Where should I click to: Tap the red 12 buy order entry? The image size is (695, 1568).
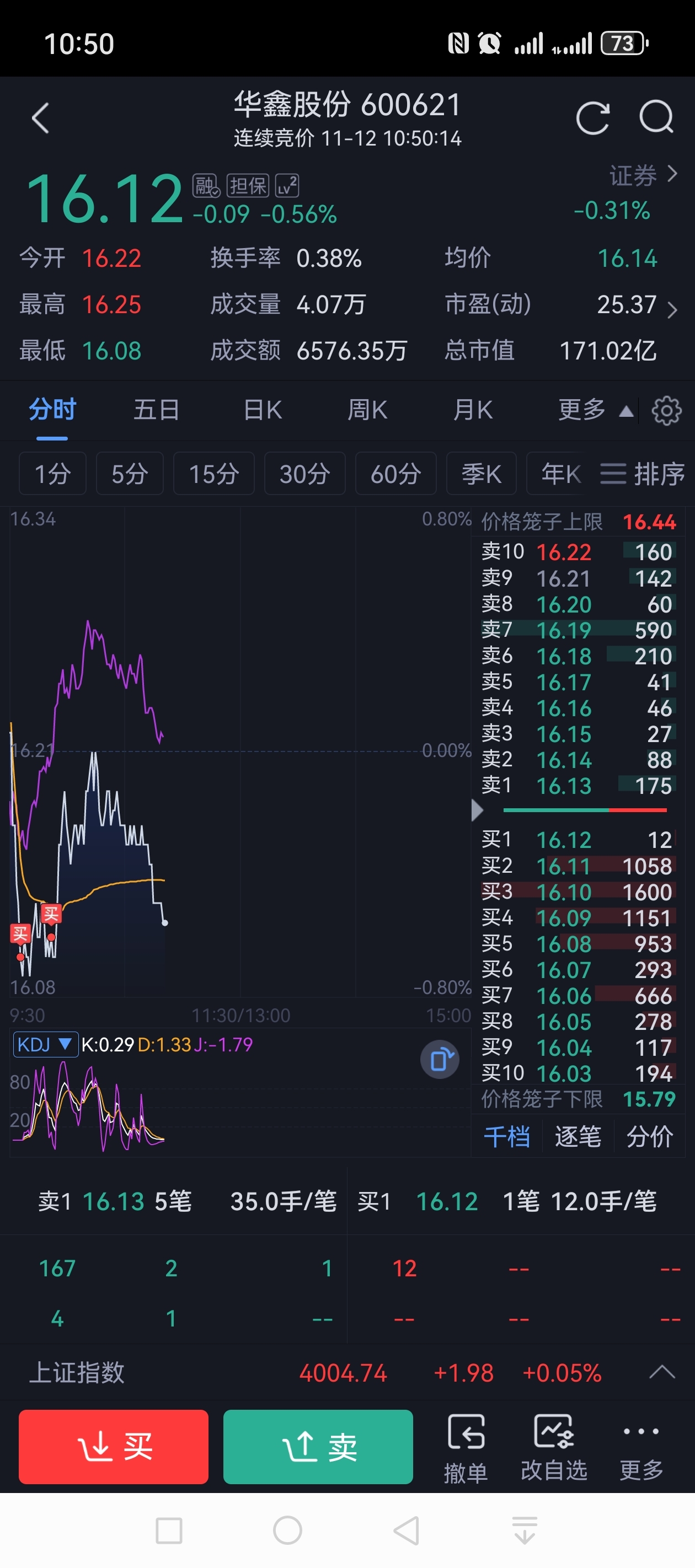pos(404,1269)
